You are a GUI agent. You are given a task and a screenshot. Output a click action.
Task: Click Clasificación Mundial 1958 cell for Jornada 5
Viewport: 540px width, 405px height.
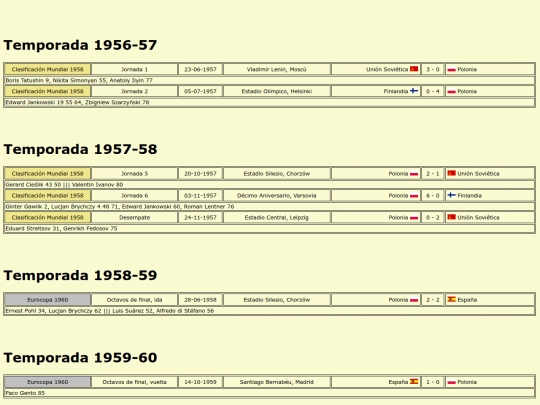click(x=48, y=174)
